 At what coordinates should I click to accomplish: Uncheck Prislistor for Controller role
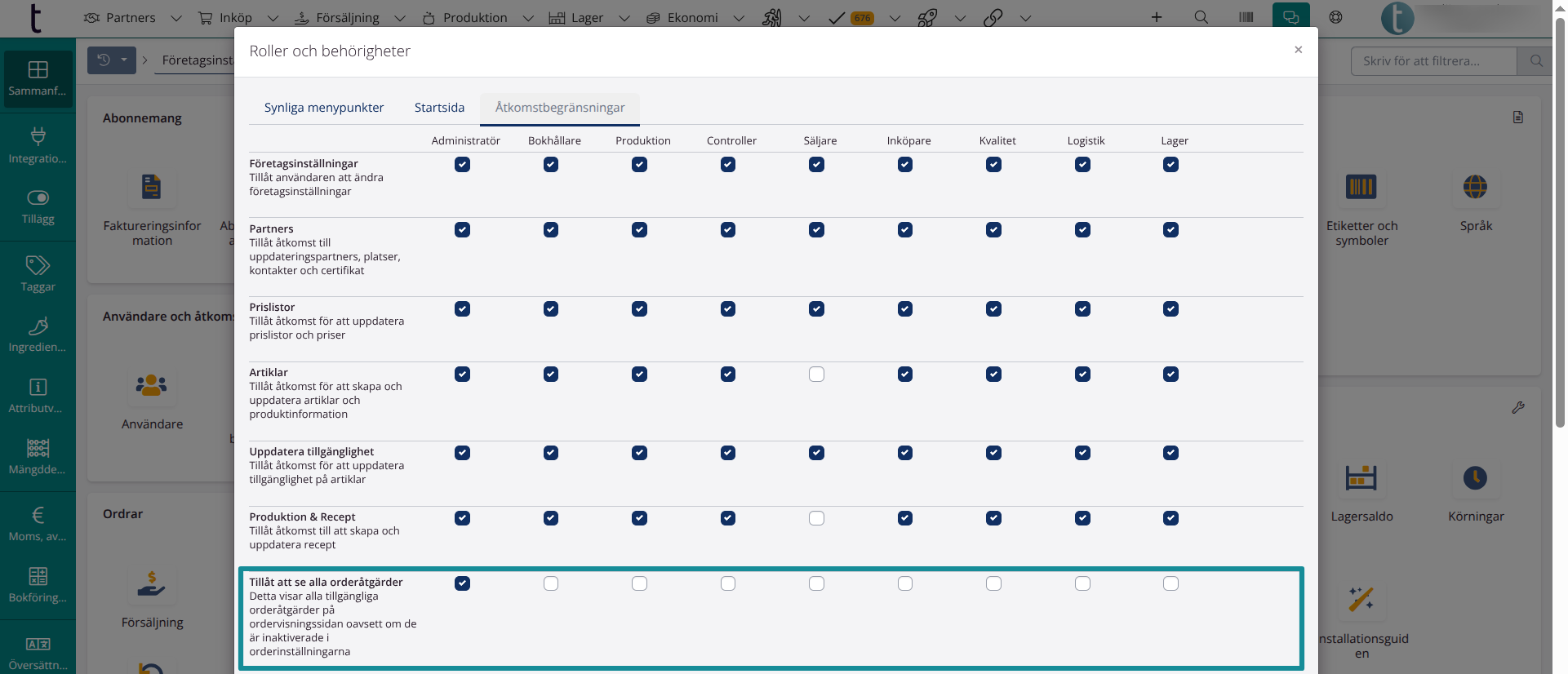tap(728, 309)
